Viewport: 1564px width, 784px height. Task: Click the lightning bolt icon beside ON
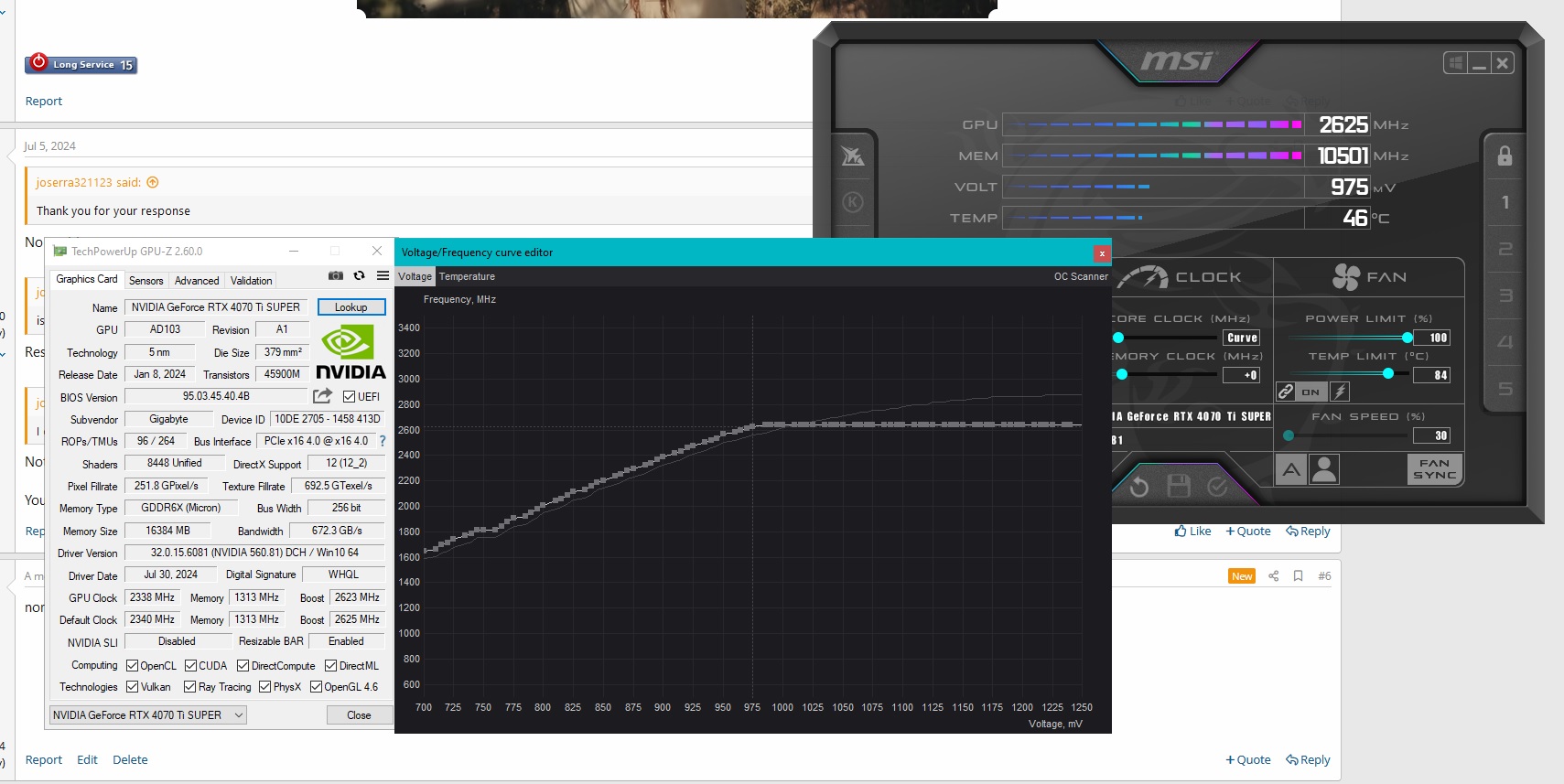click(x=1340, y=392)
